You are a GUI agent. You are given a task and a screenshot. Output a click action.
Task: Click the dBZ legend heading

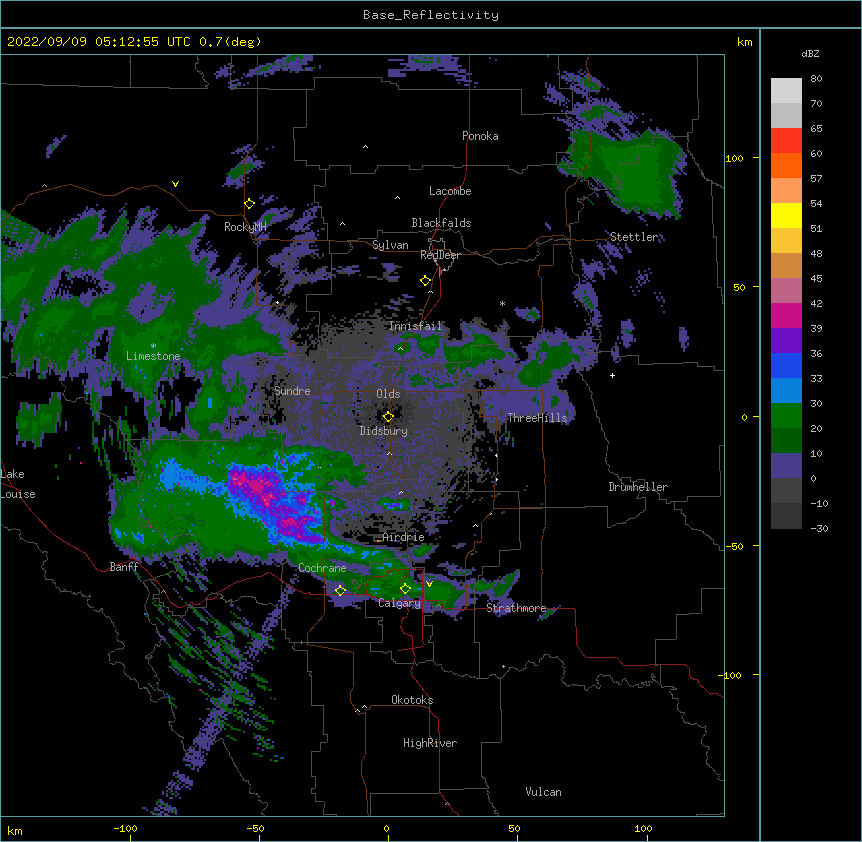tap(810, 53)
